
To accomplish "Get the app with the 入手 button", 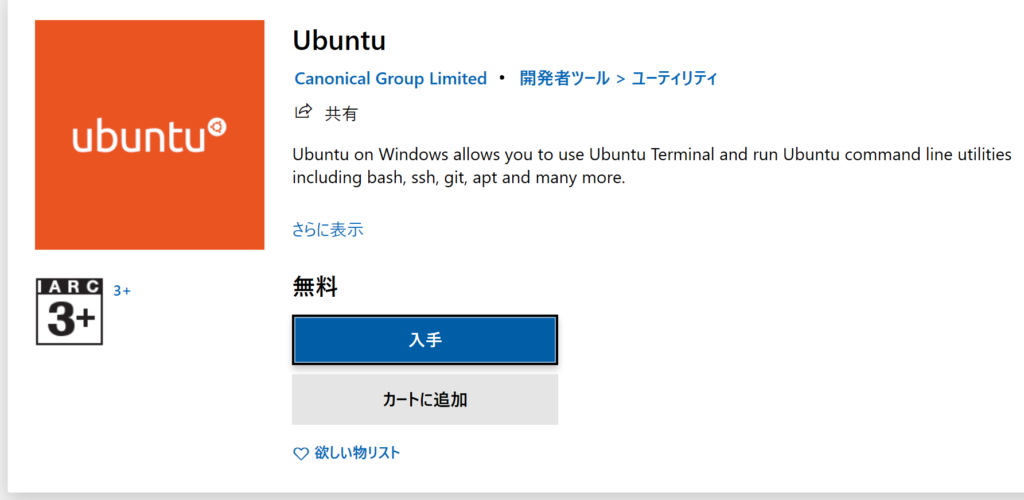I will click(x=424, y=339).
